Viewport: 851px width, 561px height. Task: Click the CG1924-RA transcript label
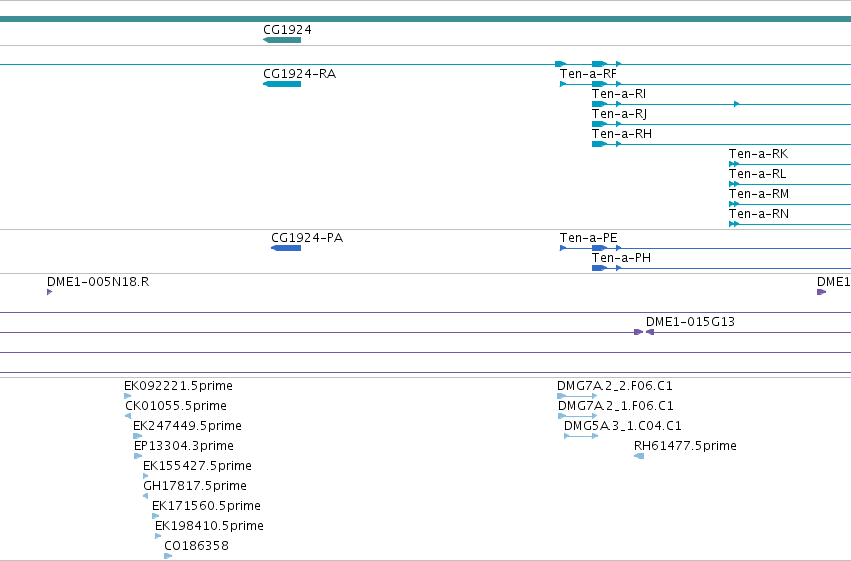point(300,74)
